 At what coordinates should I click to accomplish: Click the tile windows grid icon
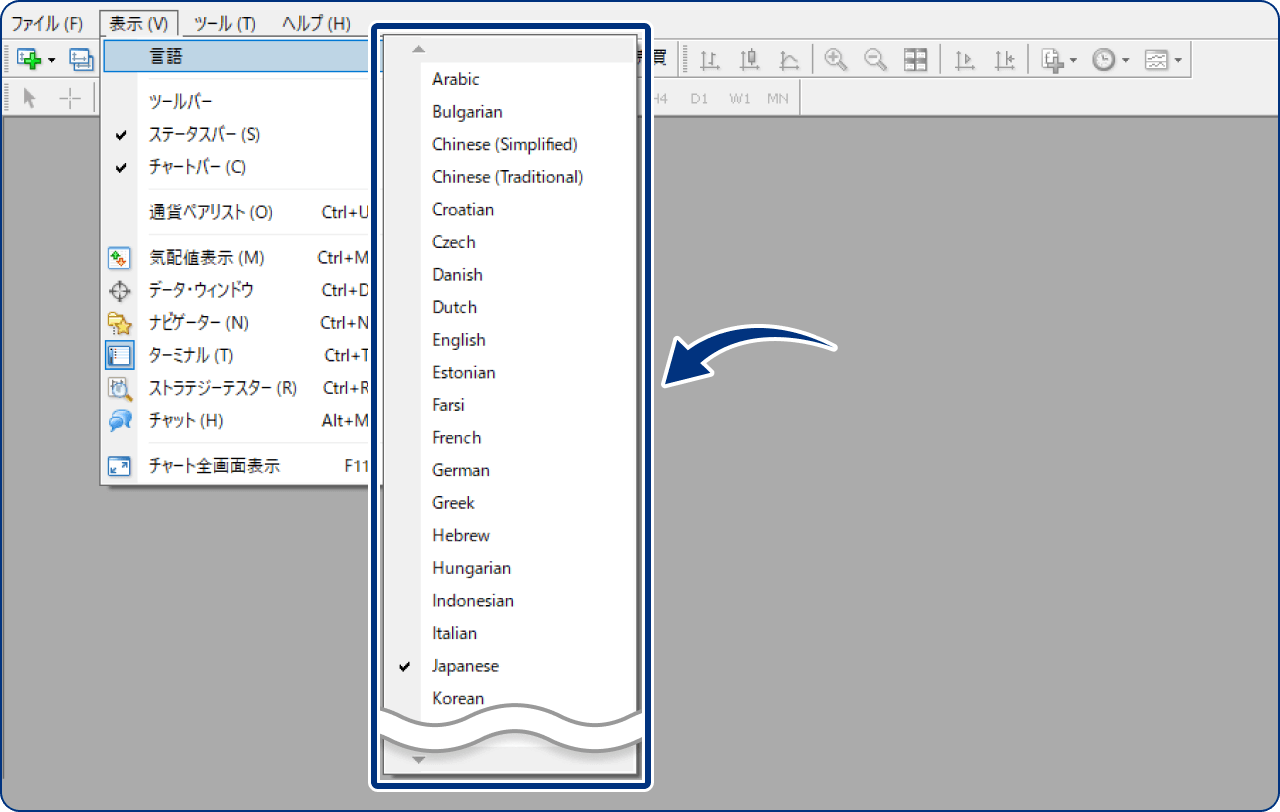tap(916, 60)
